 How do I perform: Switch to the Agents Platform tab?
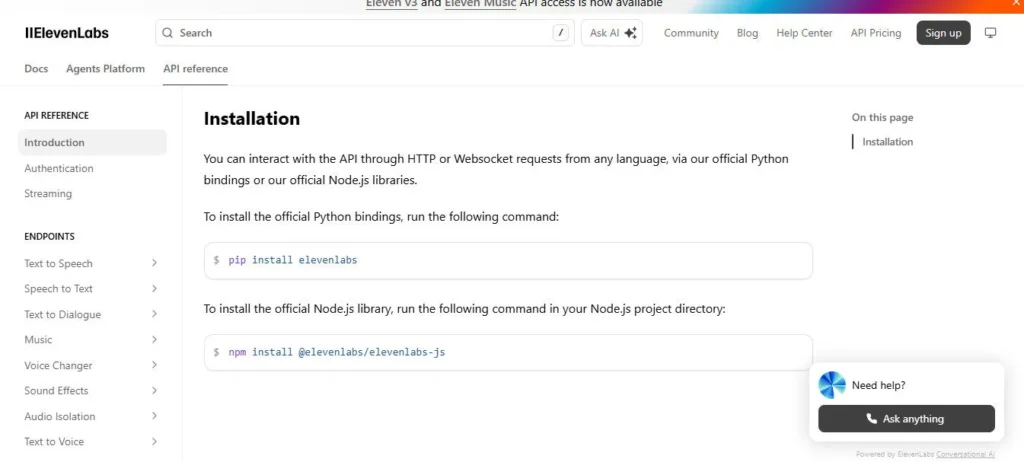tap(105, 69)
